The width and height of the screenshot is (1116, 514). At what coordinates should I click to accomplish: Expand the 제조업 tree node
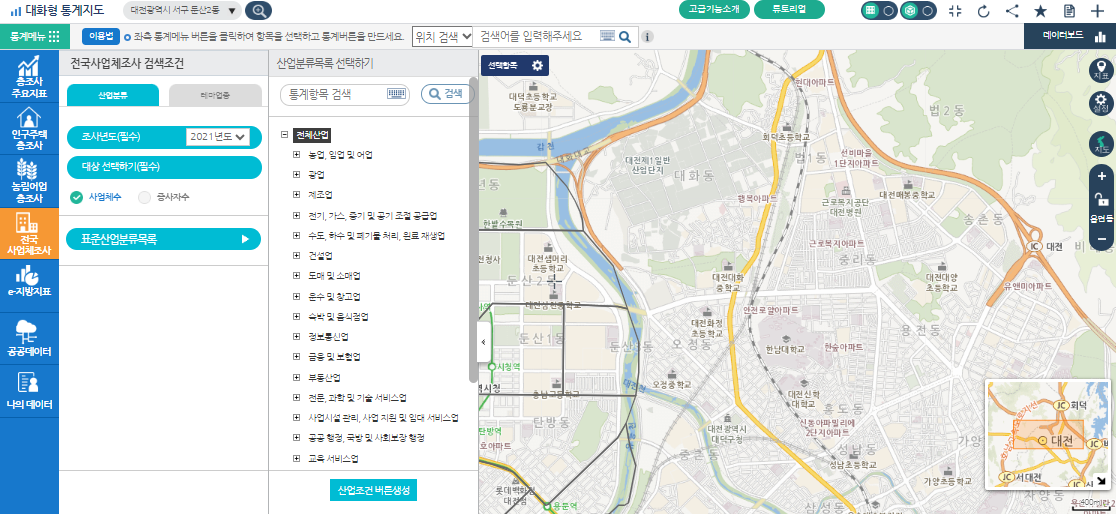click(296, 194)
